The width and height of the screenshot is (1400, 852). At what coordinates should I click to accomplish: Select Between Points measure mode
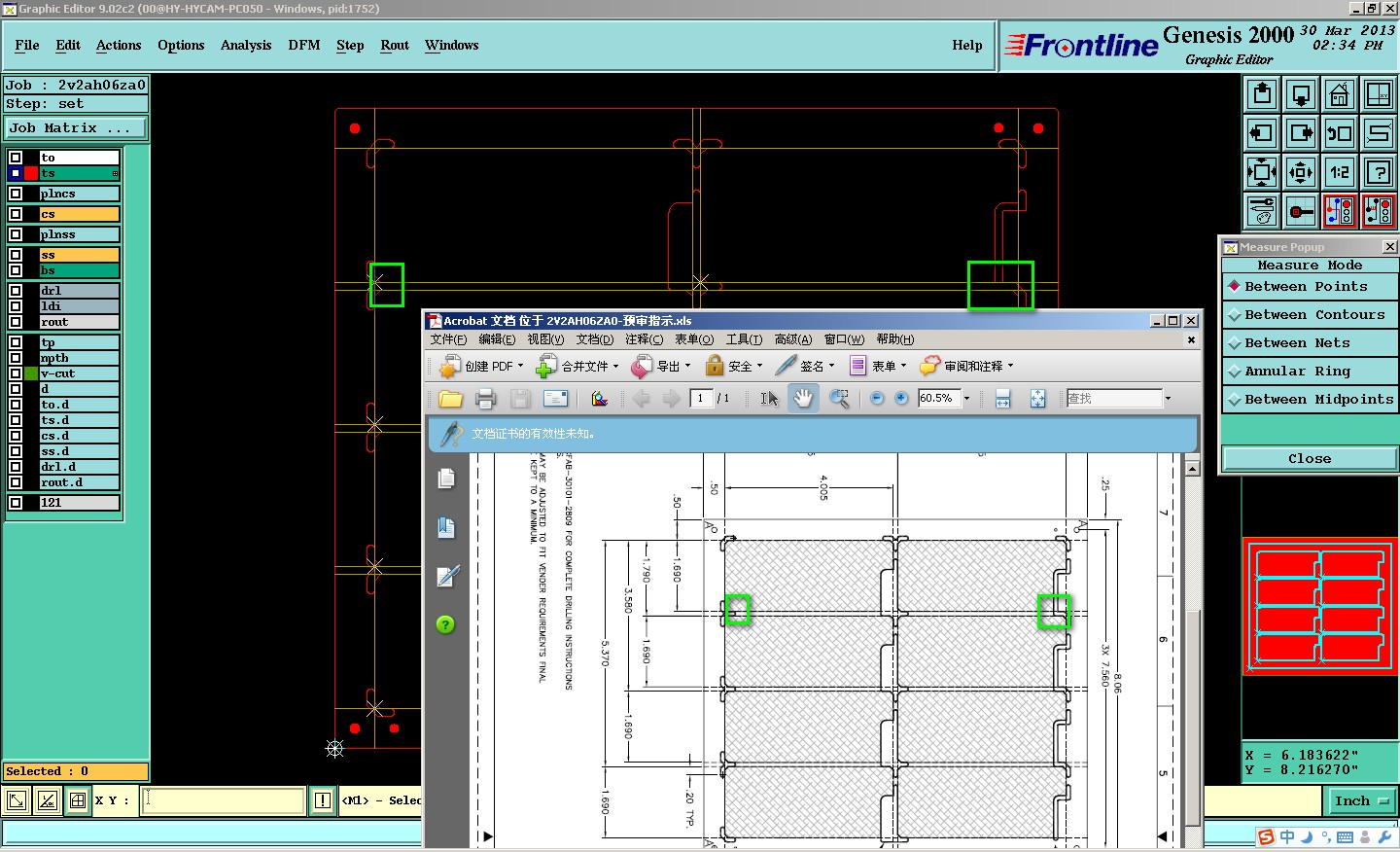pyautogui.click(x=1310, y=287)
